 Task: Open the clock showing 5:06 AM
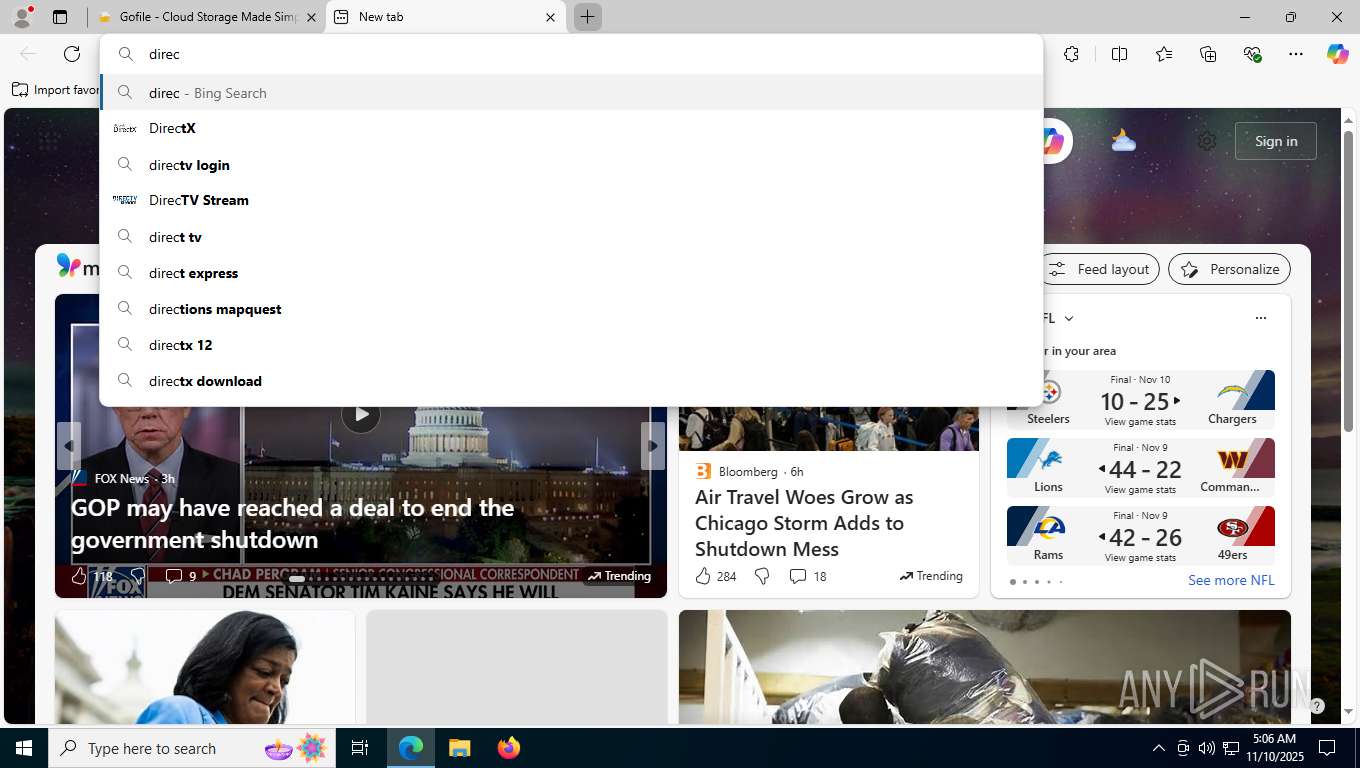click(1274, 748)
